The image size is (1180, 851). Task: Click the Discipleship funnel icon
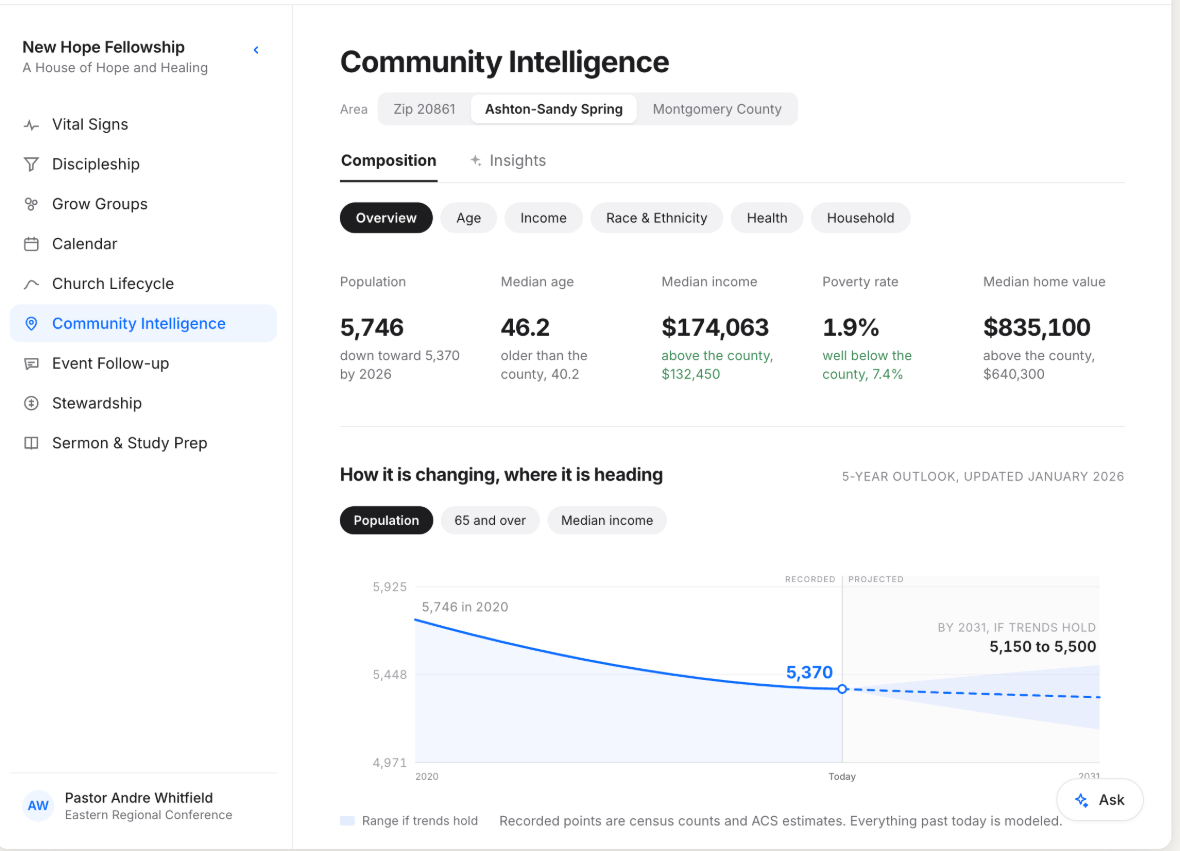point(31,164)
